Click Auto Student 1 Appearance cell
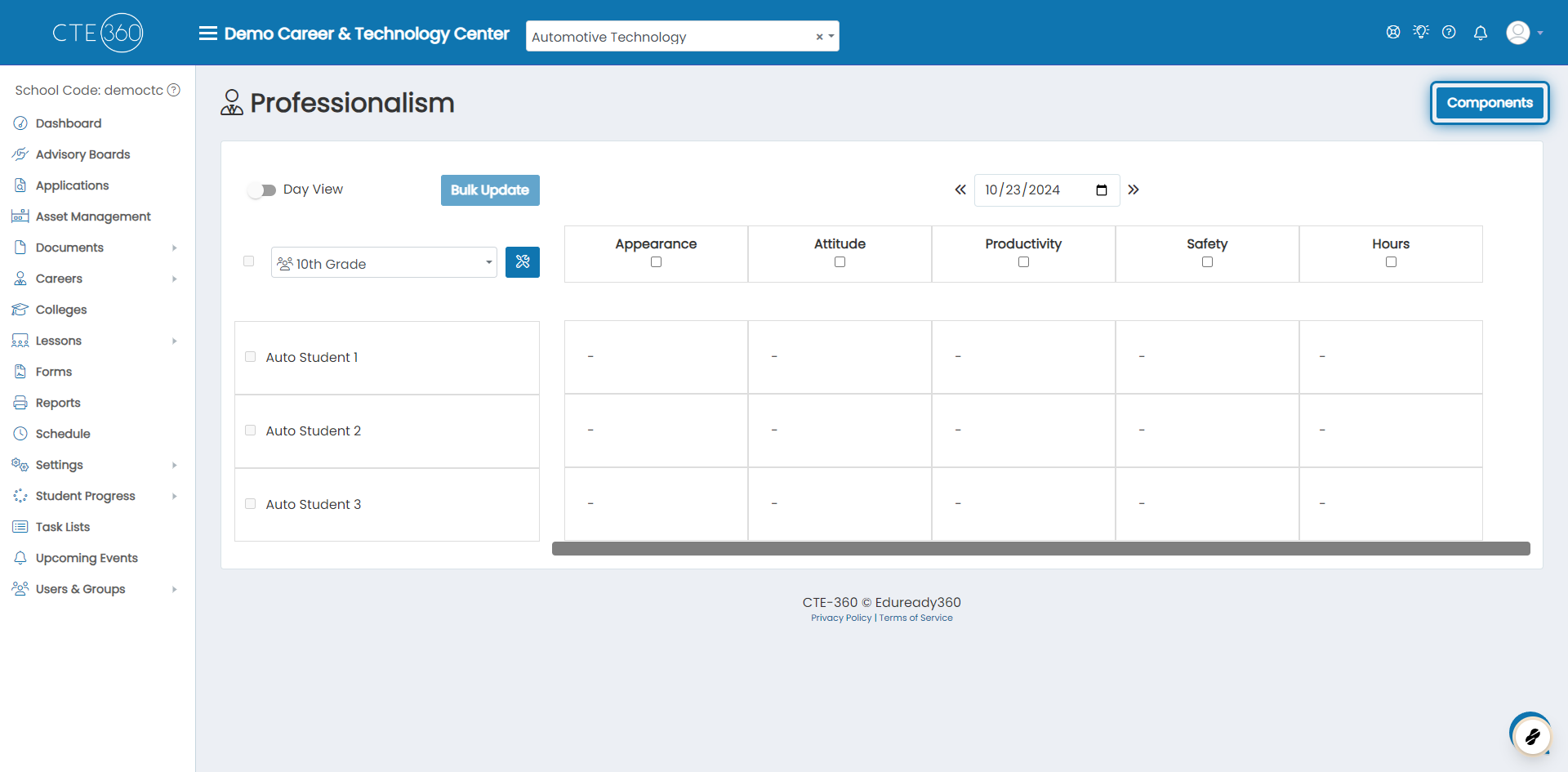The image size is (1568, 772). (656, 357)
